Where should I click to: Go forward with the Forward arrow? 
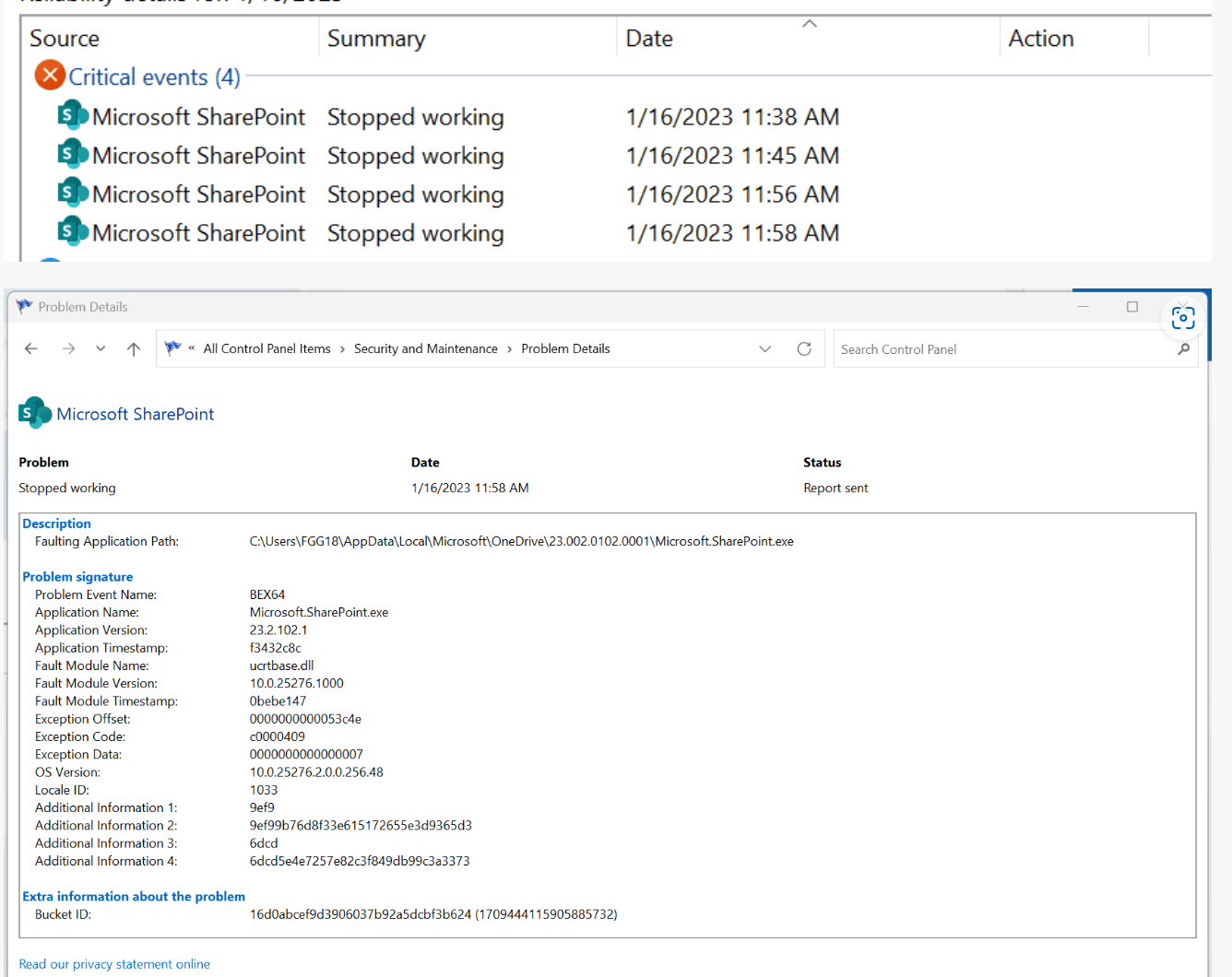[68, 348]
